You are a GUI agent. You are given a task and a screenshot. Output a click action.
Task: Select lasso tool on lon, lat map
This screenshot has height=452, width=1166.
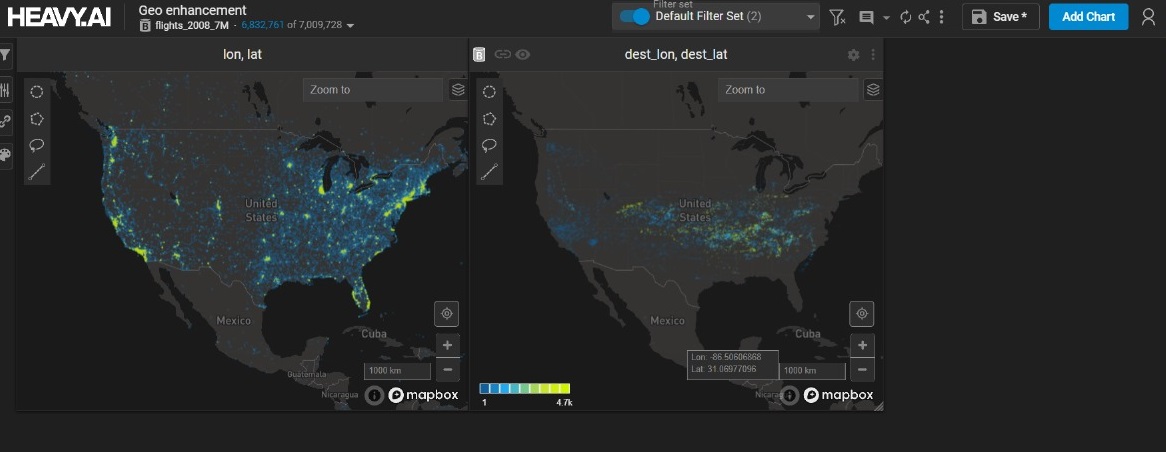coord(36,145)
